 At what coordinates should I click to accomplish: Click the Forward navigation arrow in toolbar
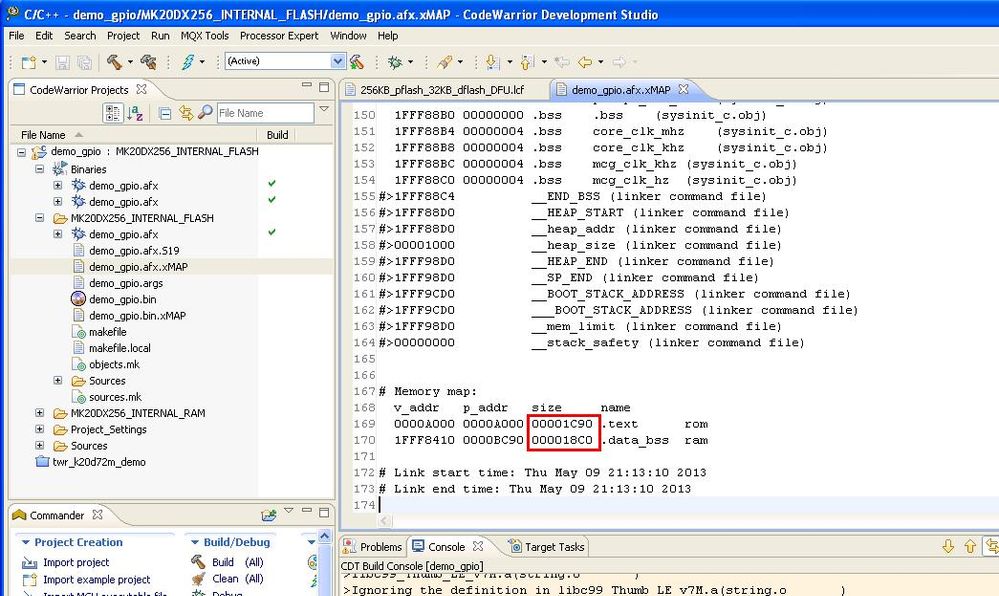pos(619,62)
